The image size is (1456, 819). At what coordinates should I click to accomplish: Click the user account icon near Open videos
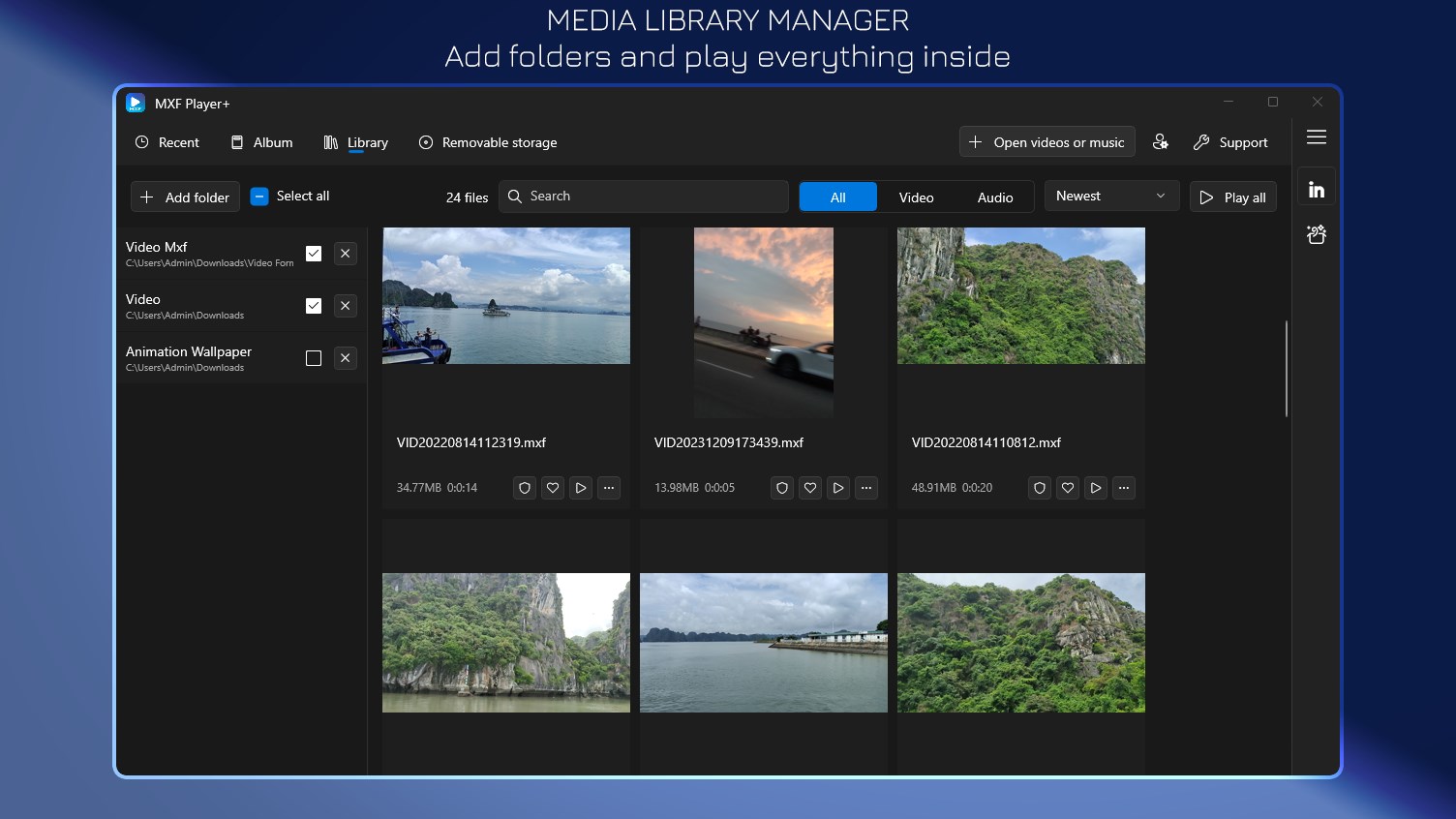[x=1161, y=141]
